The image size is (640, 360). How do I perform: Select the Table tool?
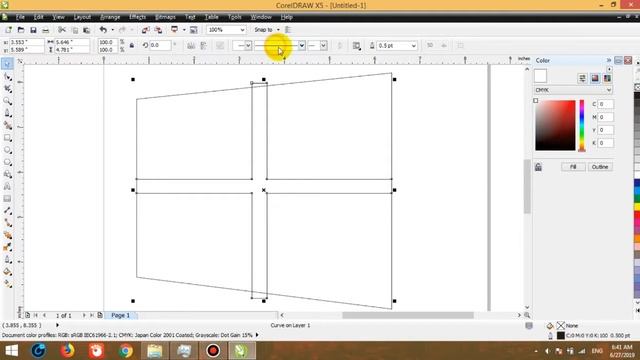tap(7, 199)
